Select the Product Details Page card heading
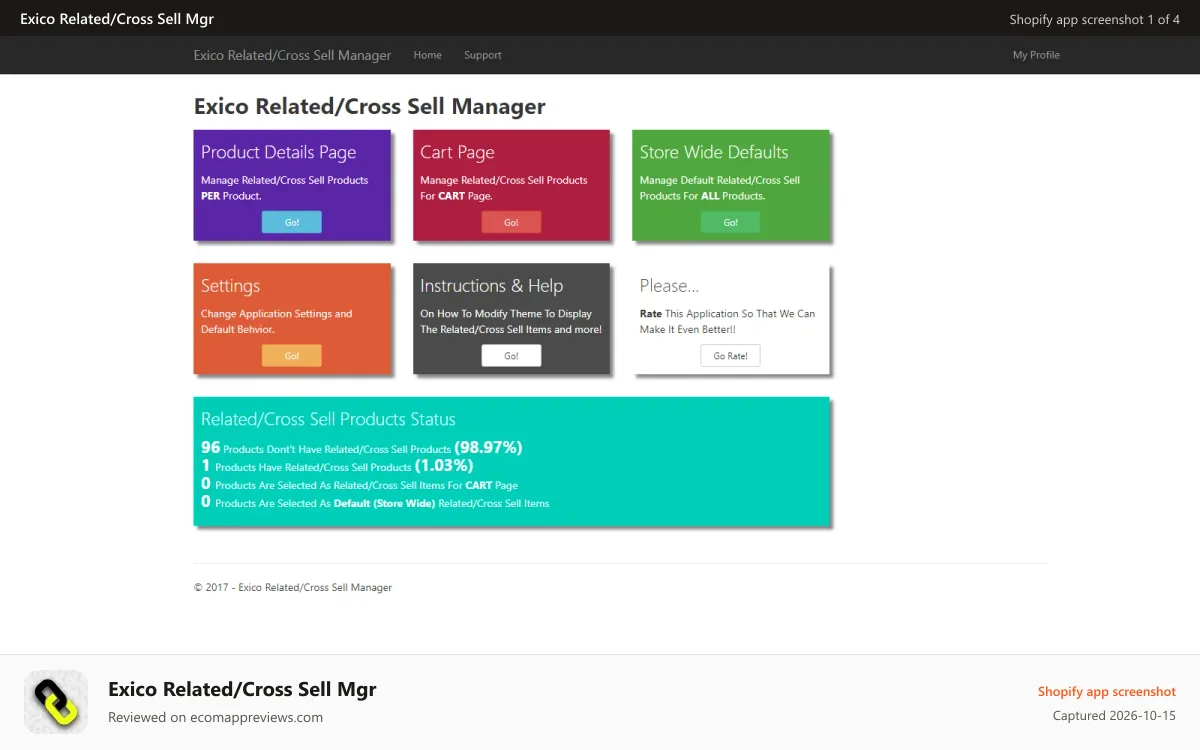The height and width of the screenshot is (750, 1200). (278, 152)
